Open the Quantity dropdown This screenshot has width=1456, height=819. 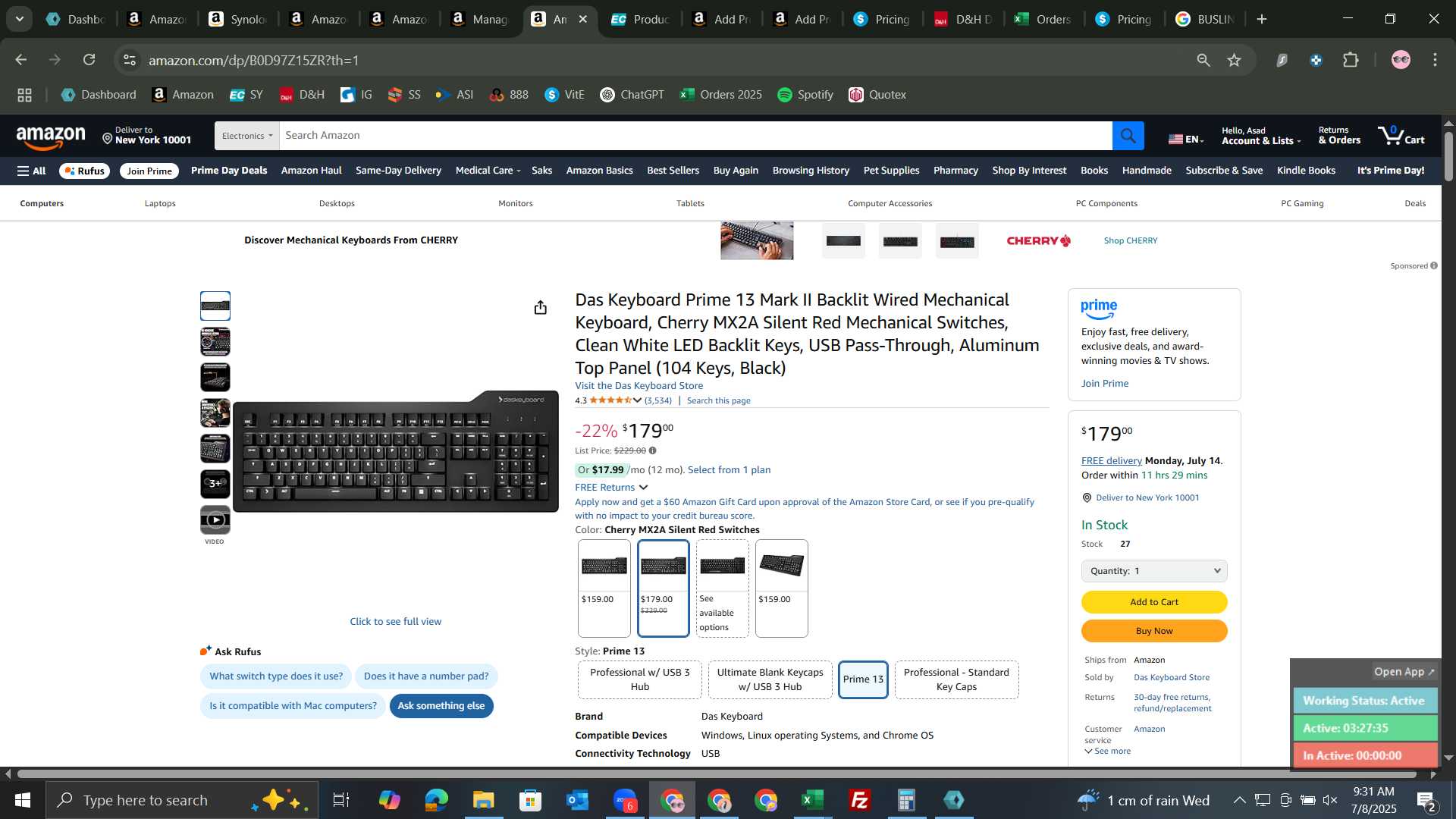(x=1153, y=571)
